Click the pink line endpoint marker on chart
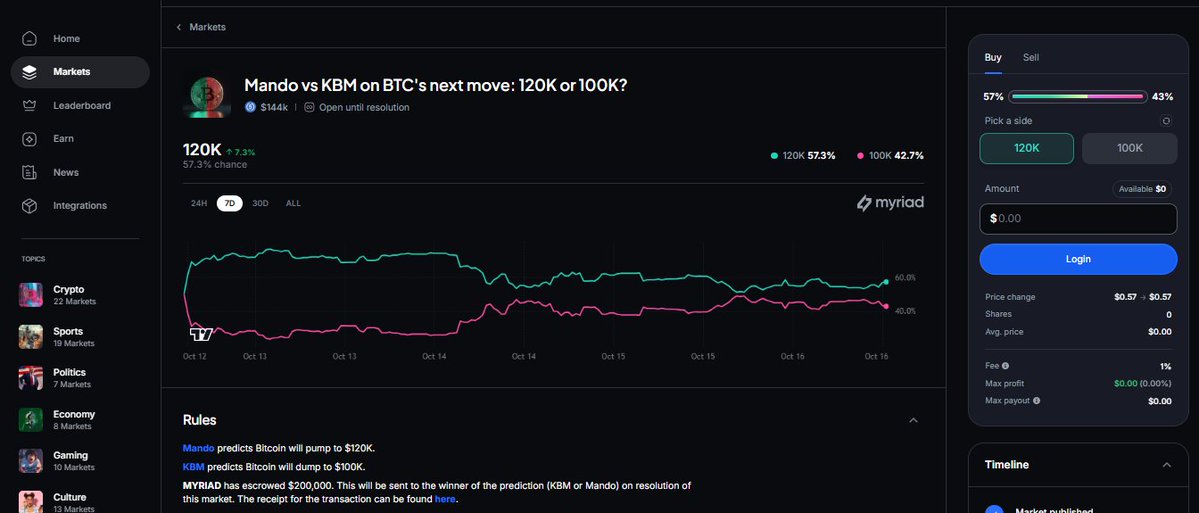 (885, 306)
